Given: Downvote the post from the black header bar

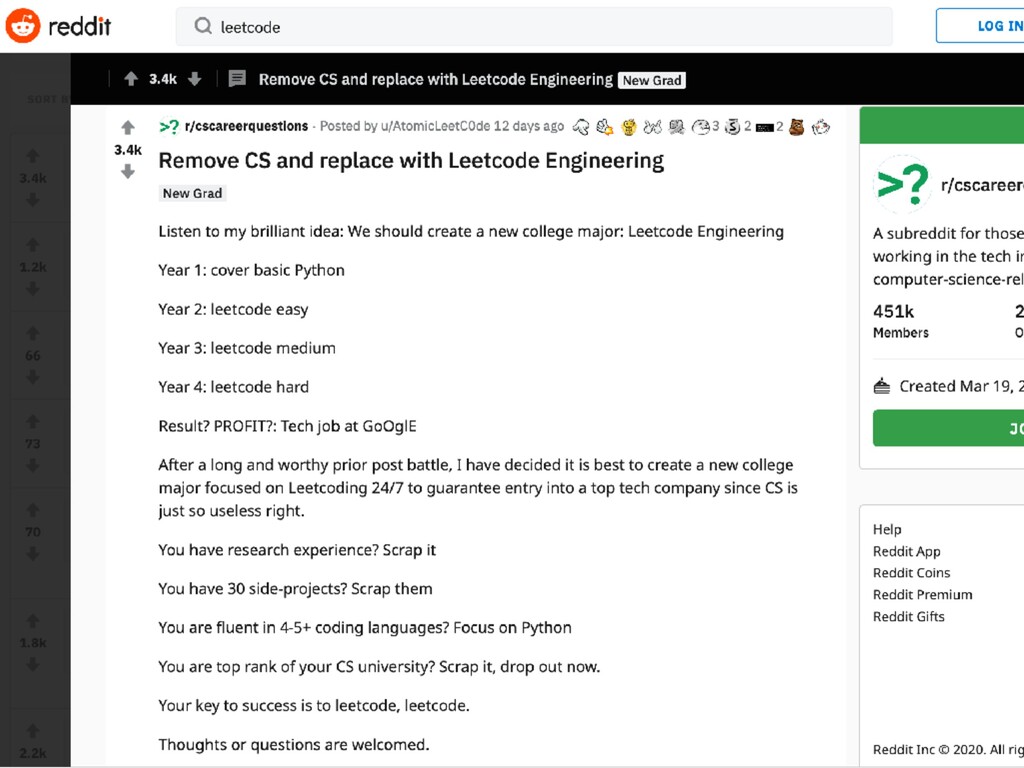Looking at the screenshot, I should point(195,79).
